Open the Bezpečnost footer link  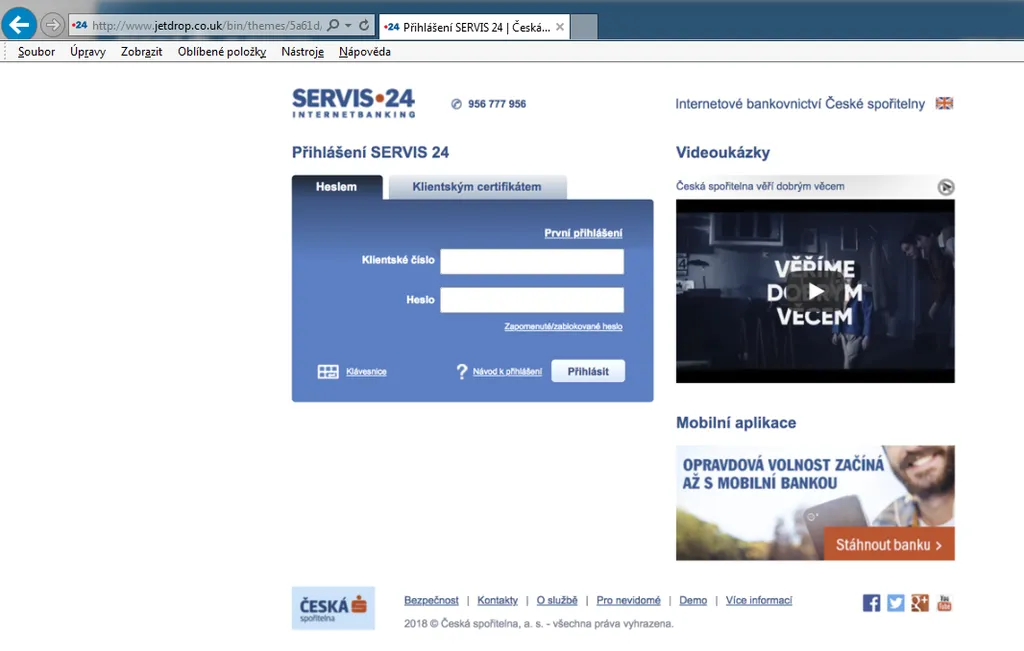click(x=432, y=600)
